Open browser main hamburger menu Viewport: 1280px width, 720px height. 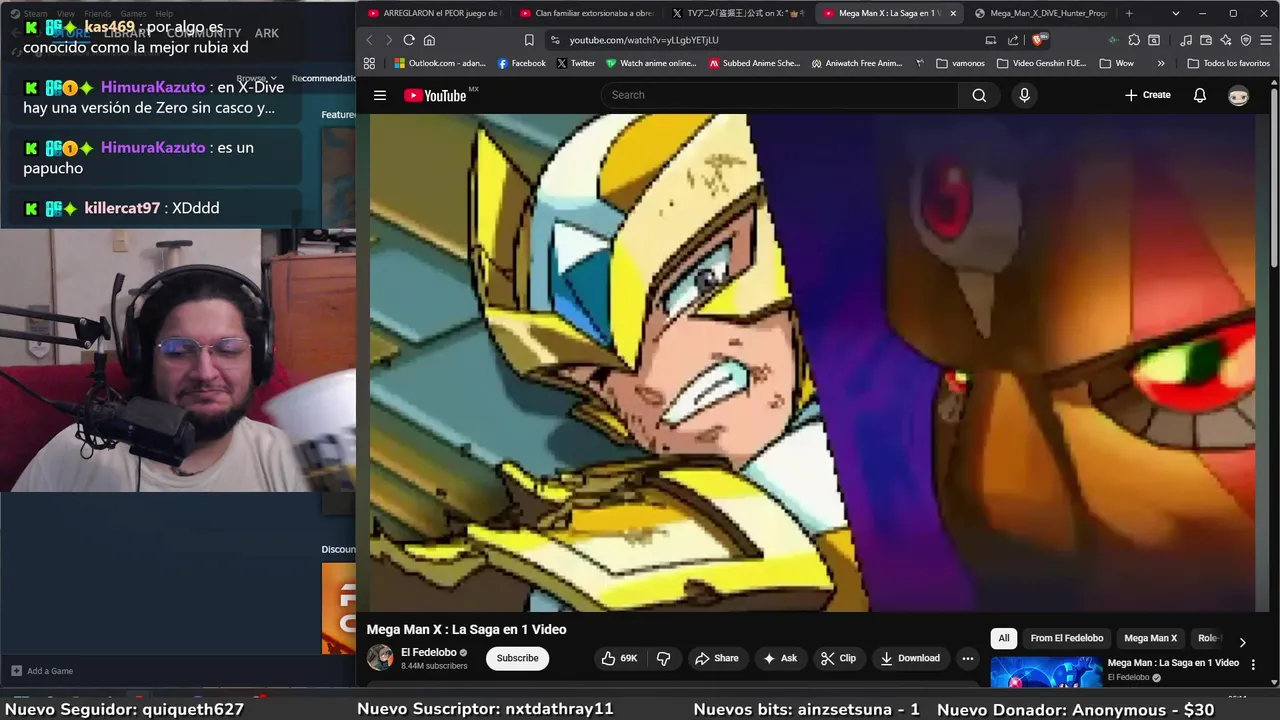[1266, 40]
